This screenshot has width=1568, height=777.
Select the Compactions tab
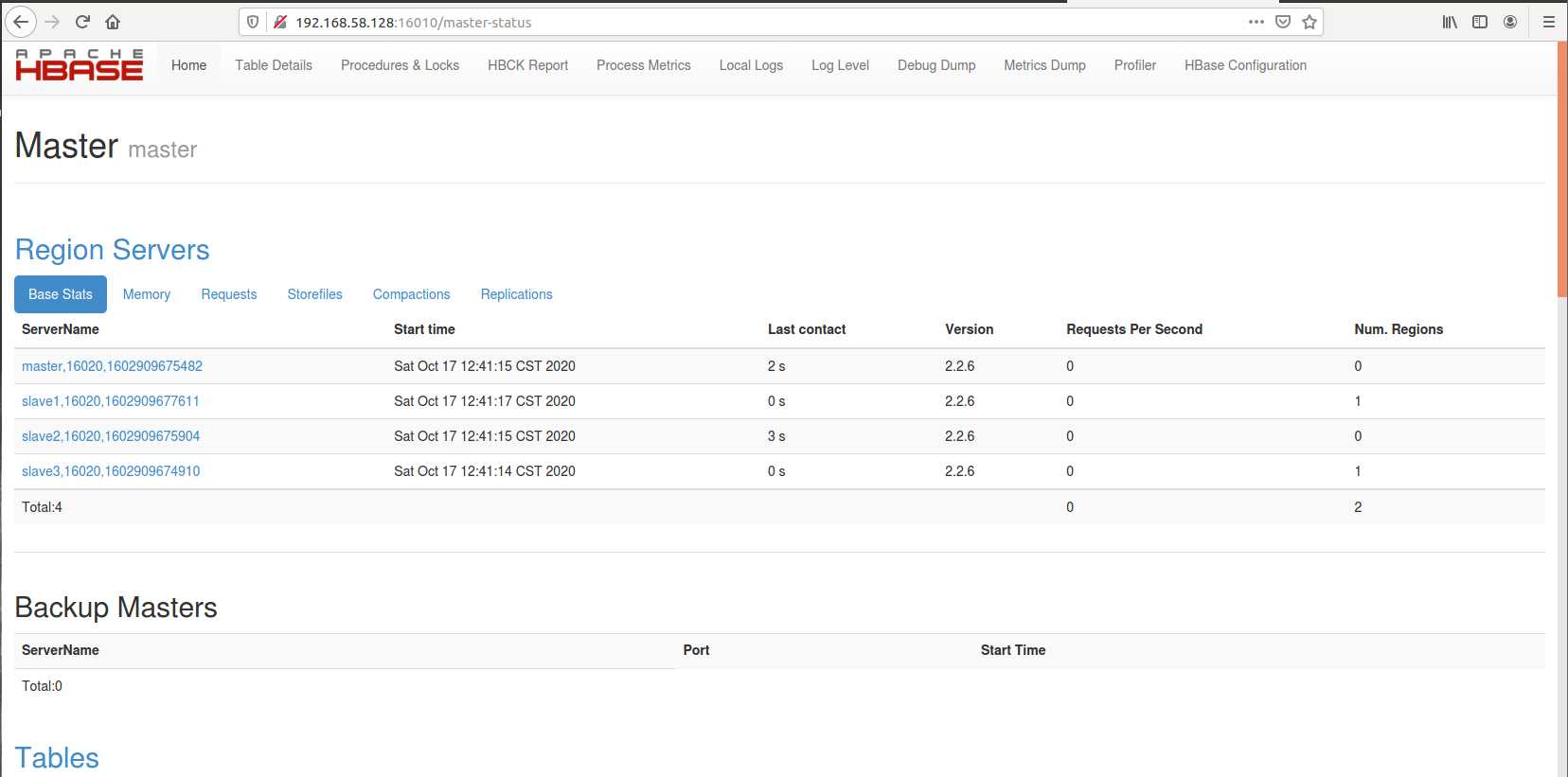tap(411, 294)
